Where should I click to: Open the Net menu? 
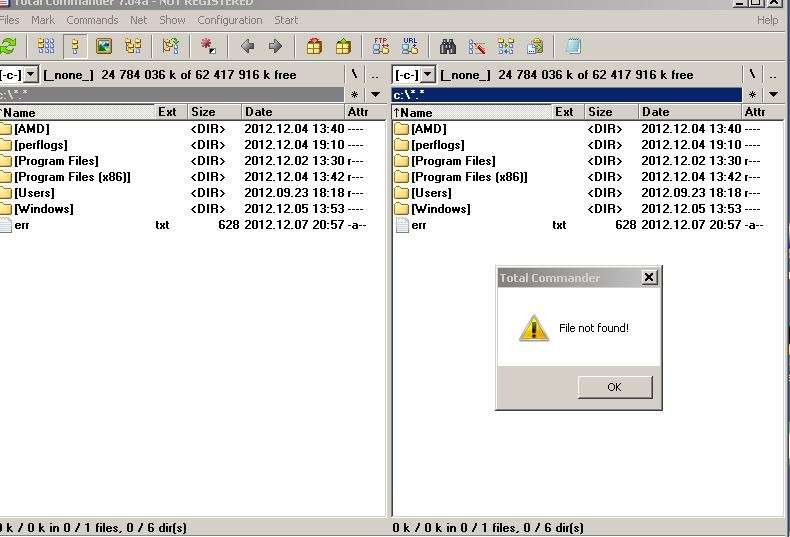tap(139, 20)
